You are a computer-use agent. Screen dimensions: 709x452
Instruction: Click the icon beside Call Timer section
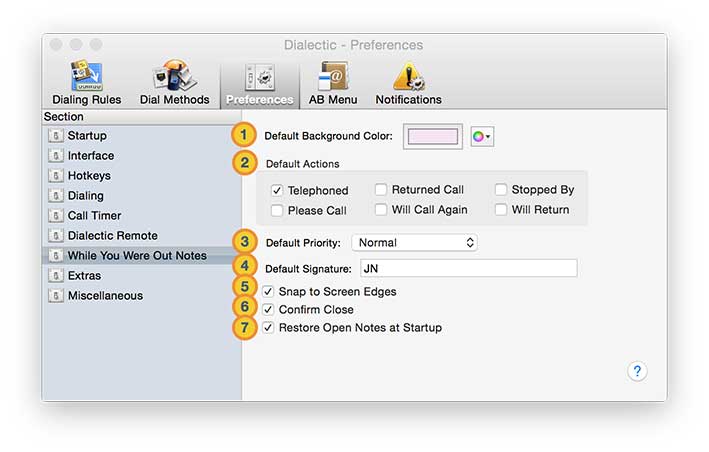(56, 216)
